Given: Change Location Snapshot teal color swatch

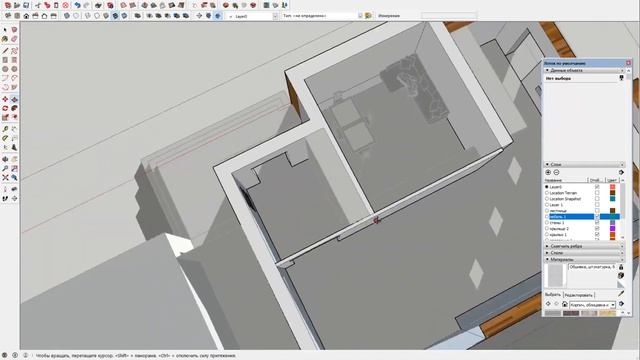Looking at the screenshot, I should pos(612,199).
